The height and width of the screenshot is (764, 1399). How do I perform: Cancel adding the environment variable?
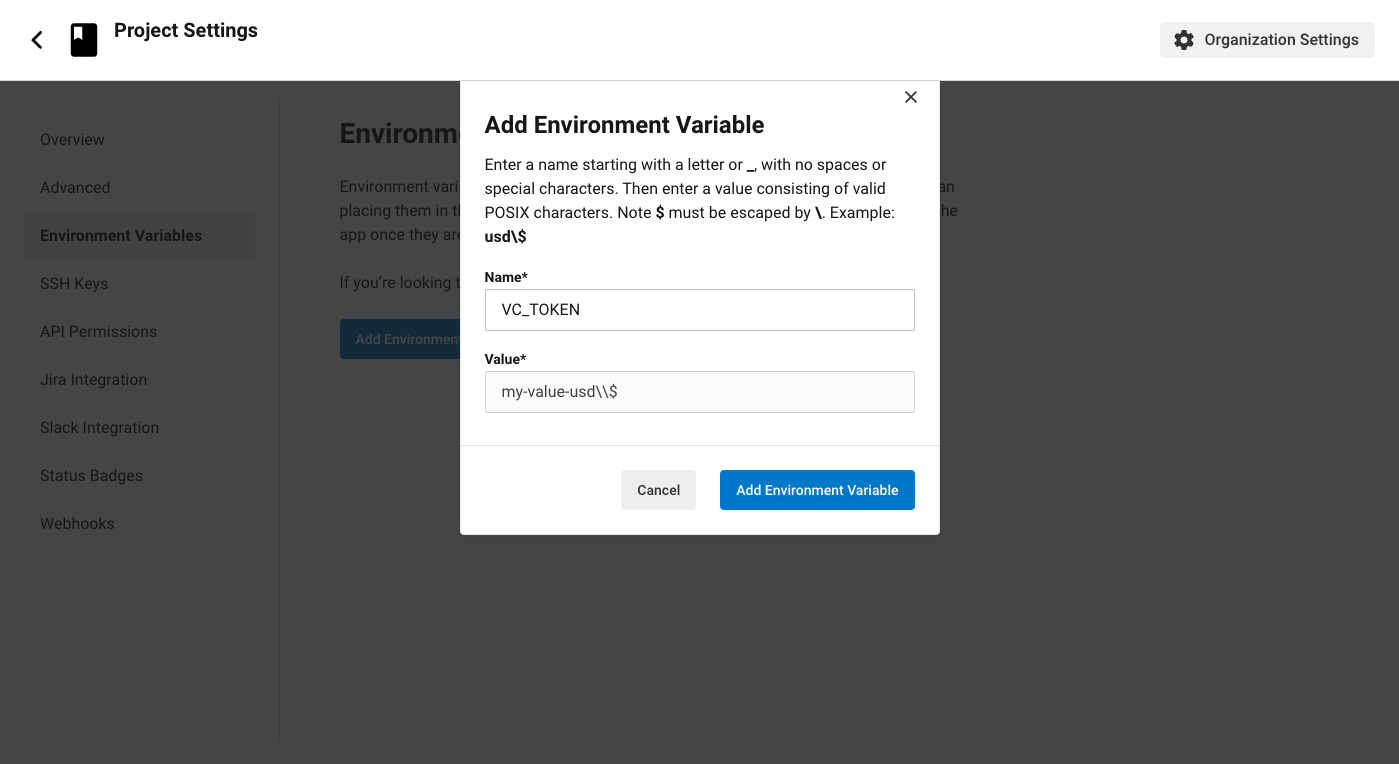pyautogui.click(x=658, y=490)
